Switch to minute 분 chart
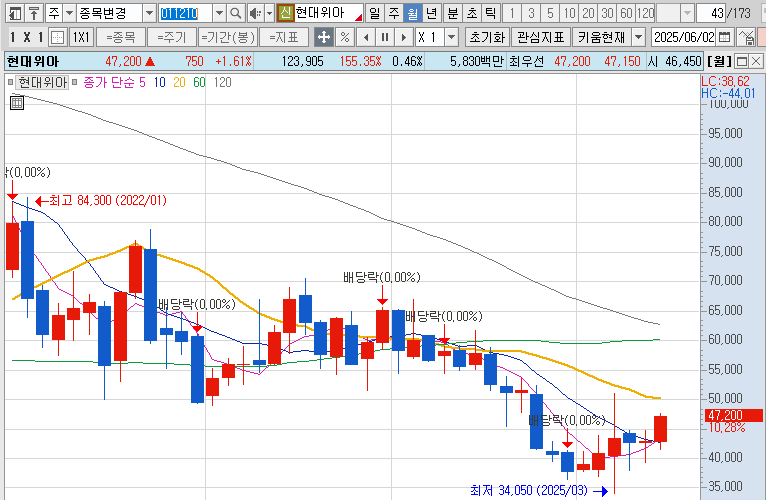 [453, 13]
